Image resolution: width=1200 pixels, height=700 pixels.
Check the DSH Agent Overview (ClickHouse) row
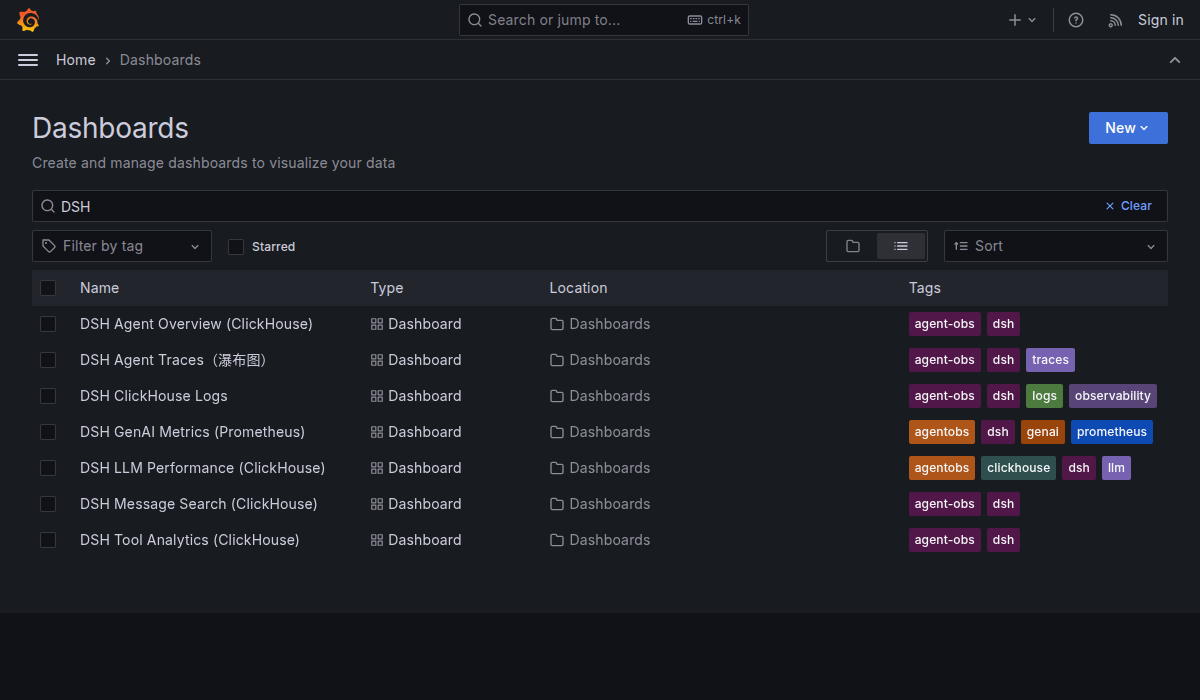point(48,324)
